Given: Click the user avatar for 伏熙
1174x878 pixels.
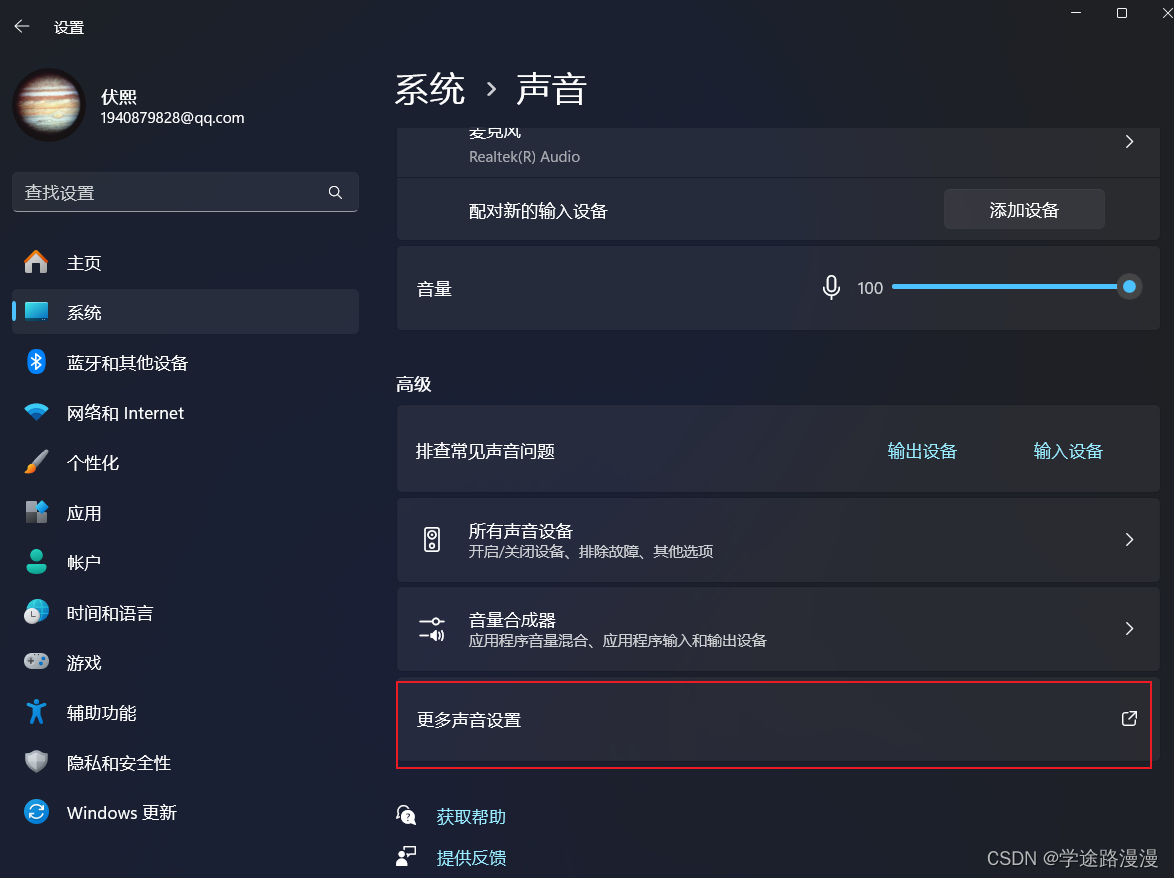Looking at the screenshot, I should click(49, 105).
